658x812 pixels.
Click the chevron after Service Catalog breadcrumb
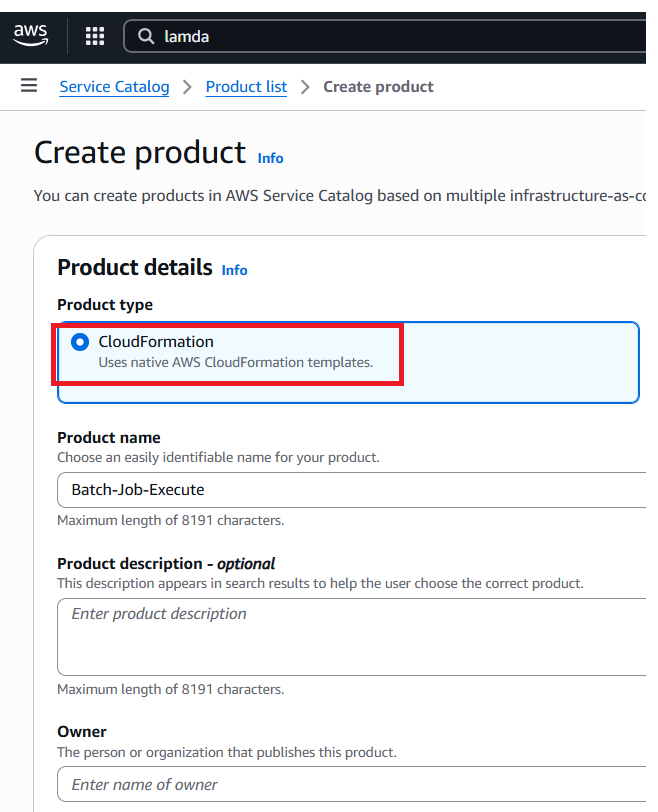(x=187, y=88)
